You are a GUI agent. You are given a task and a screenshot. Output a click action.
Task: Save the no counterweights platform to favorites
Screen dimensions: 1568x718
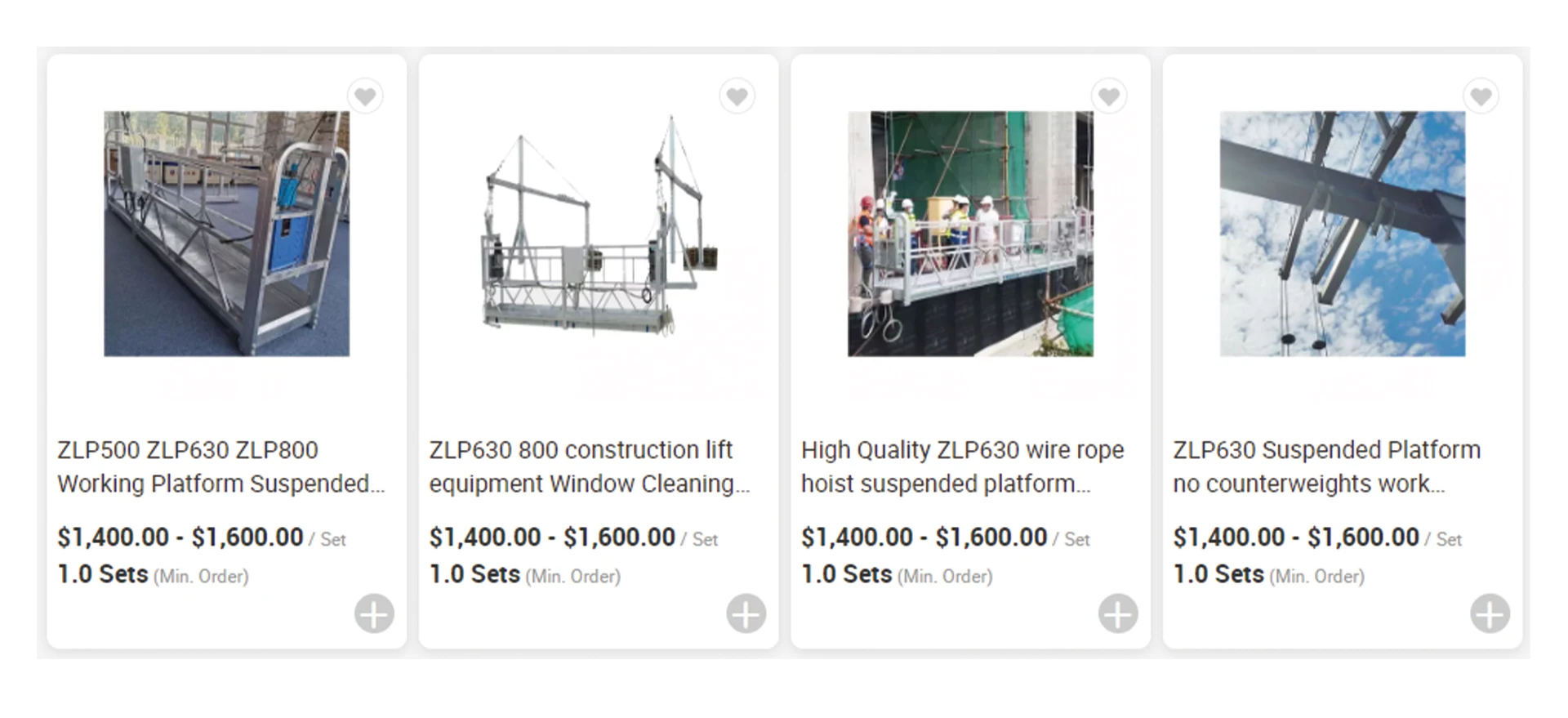[1481, 96]
